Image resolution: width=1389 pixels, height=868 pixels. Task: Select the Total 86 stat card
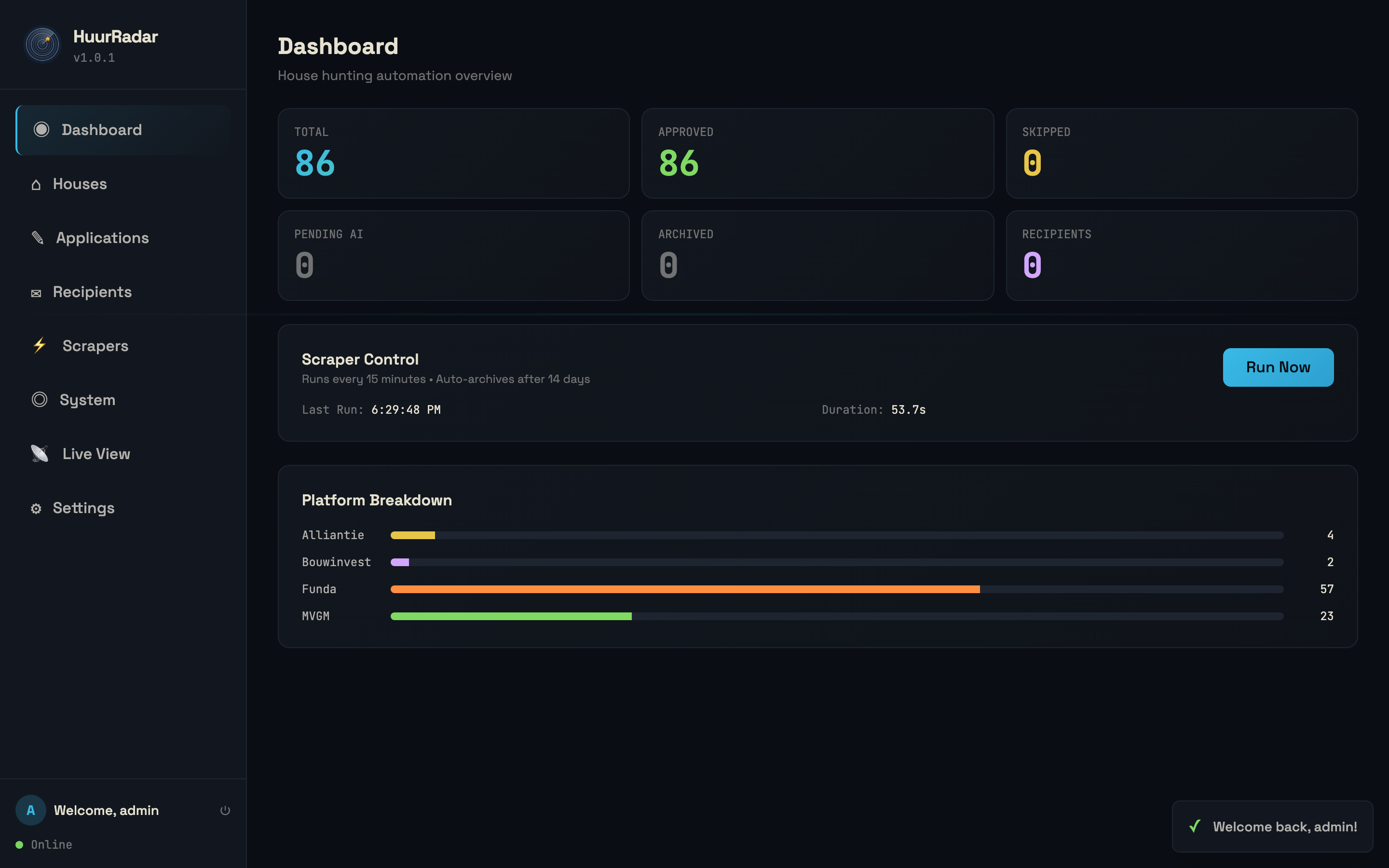[x=453, y=153]
